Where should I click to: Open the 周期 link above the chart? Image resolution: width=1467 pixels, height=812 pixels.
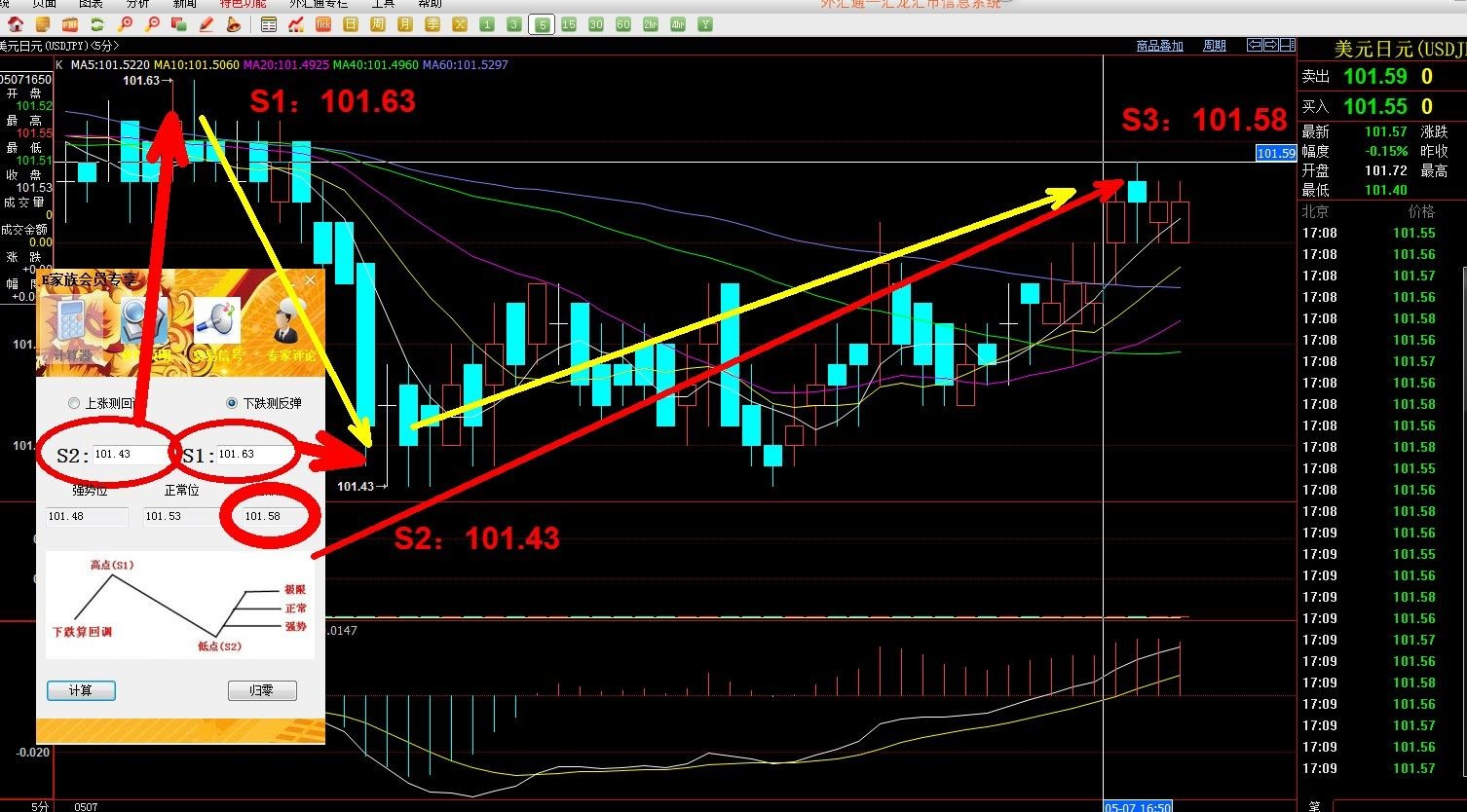coord(1215,46)
